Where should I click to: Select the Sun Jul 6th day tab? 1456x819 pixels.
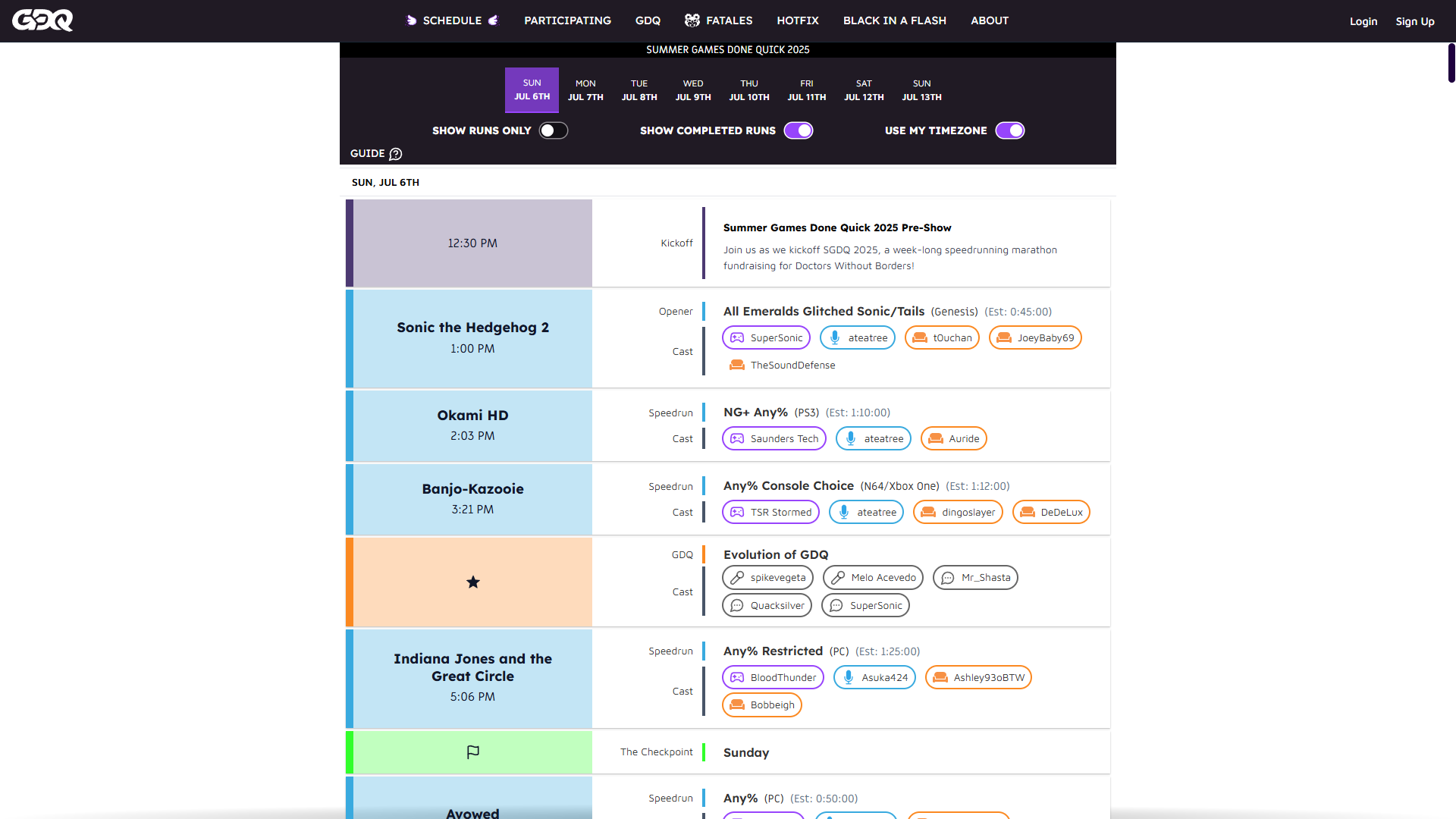tap(532, 90)
